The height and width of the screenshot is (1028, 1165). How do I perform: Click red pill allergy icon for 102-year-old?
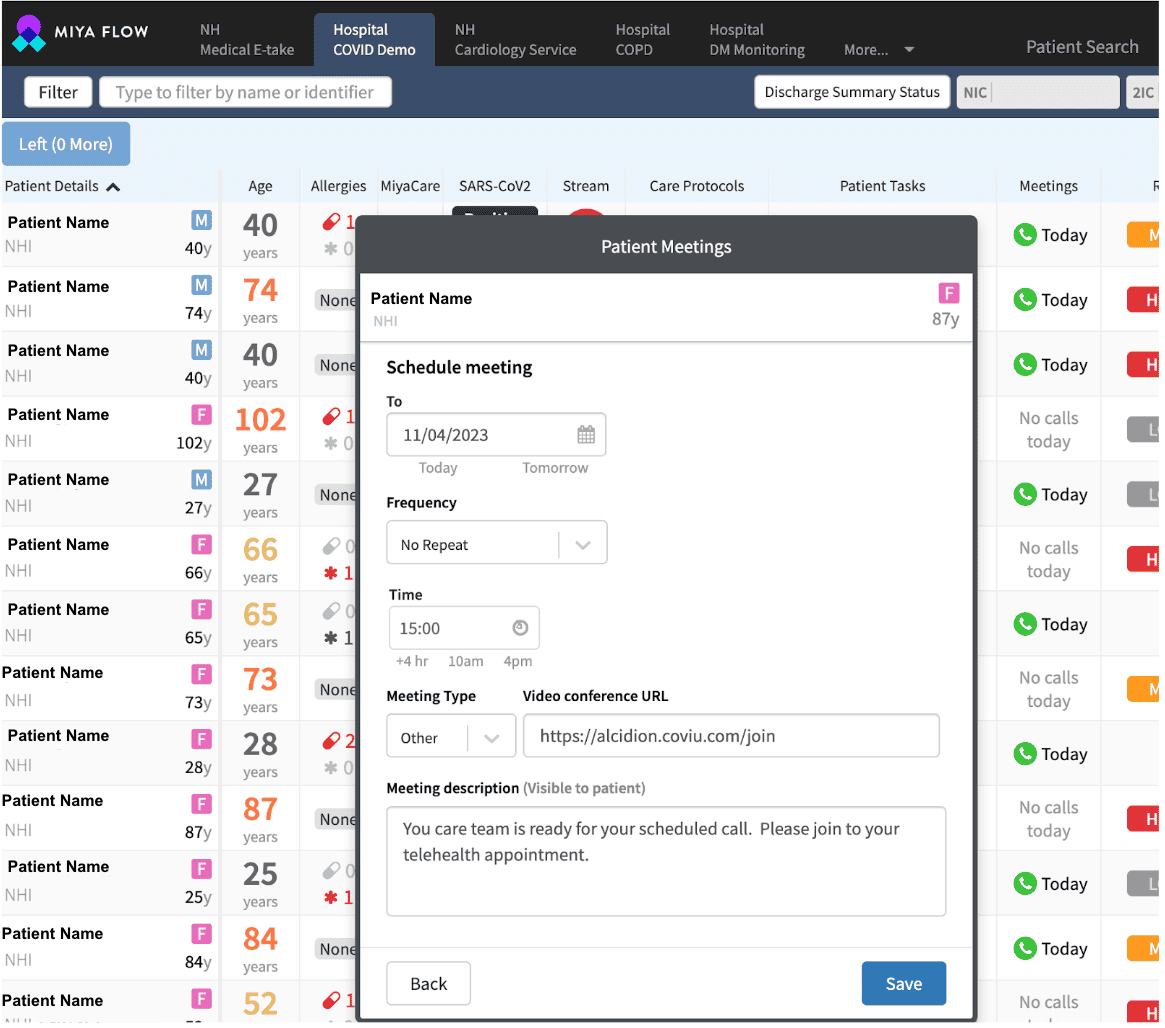pyautogui.click(x=330, y=416)
